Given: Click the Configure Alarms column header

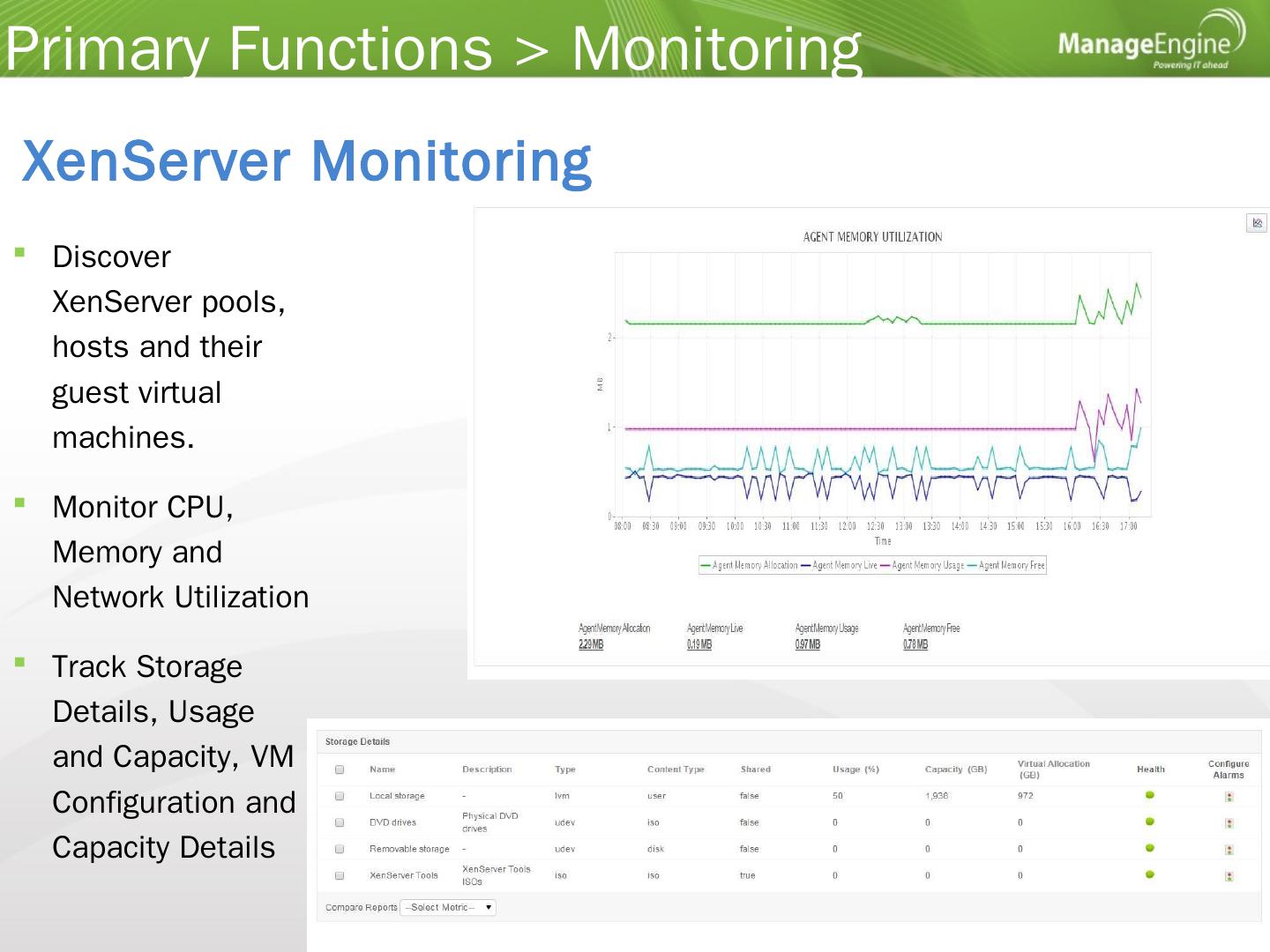Looking at the screenshot, I should click(x=1229, y=770).
